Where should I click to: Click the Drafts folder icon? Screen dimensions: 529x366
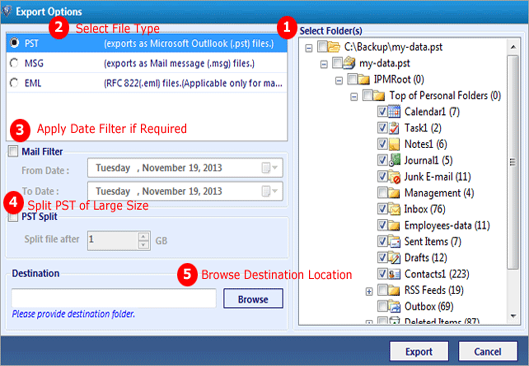tap(394, 258)
